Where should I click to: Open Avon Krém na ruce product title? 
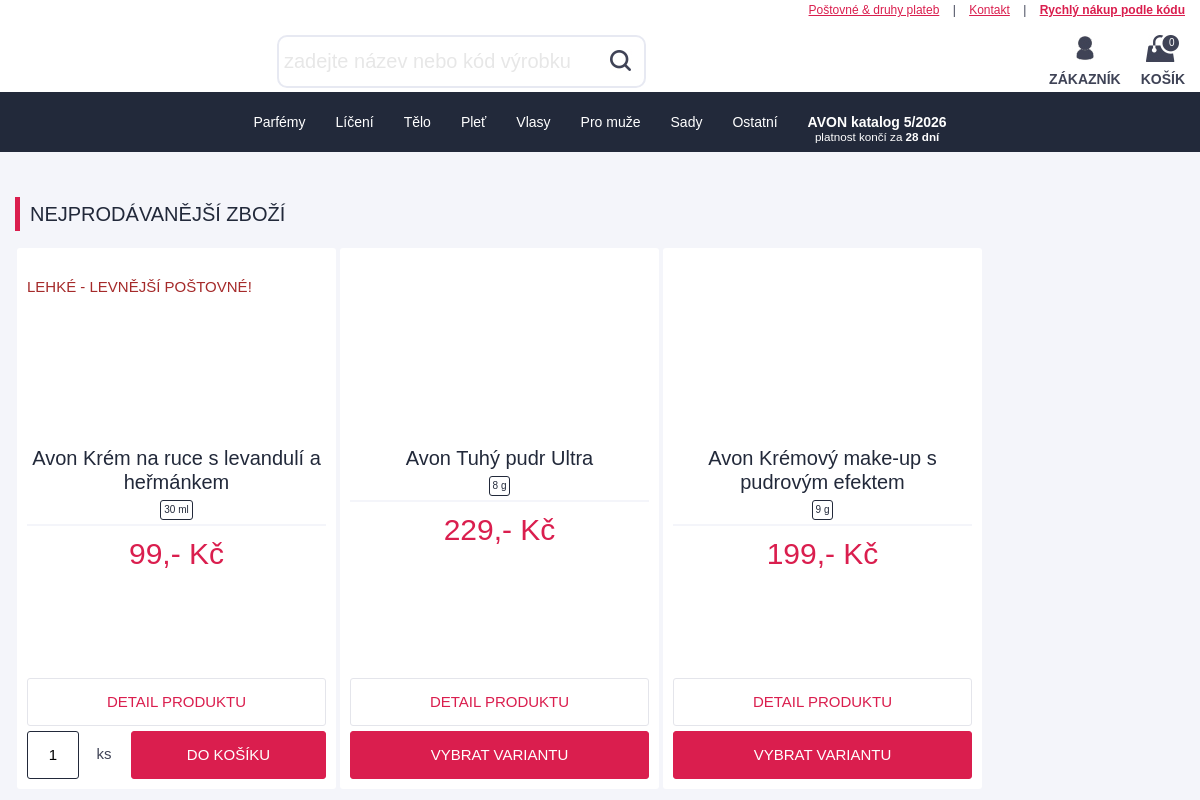[176, 470]
